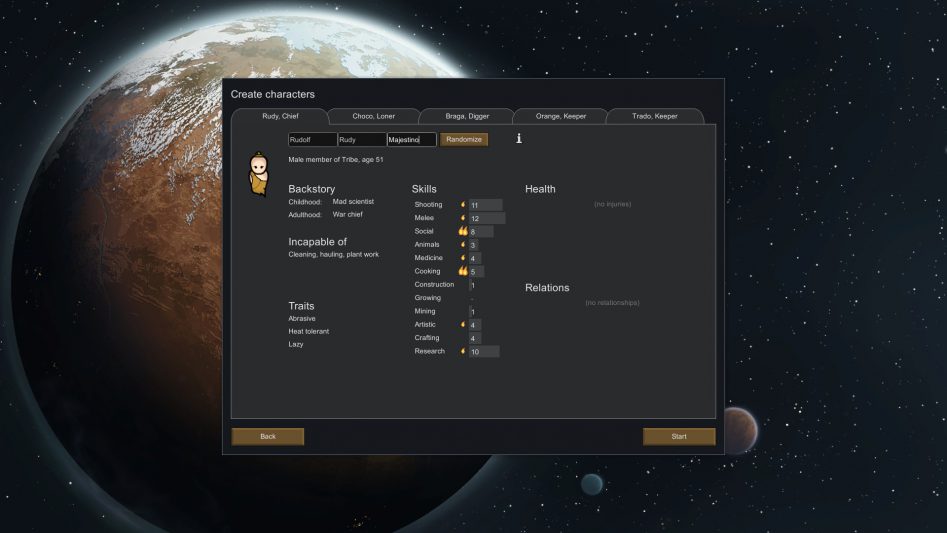Click the Social skill bar showing 8
Image resolution: width=947 pixels, height=533 pixels.
point(481,232)
